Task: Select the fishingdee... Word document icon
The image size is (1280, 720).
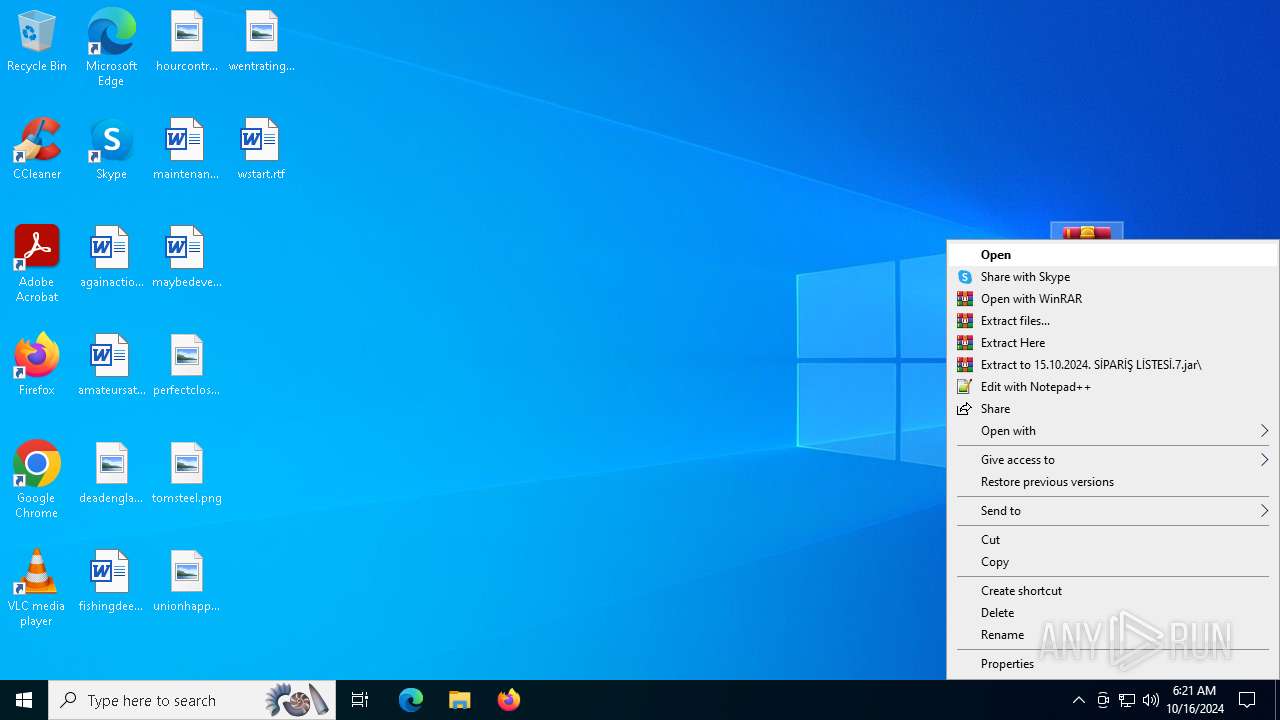Action: (x=111, y=581)
